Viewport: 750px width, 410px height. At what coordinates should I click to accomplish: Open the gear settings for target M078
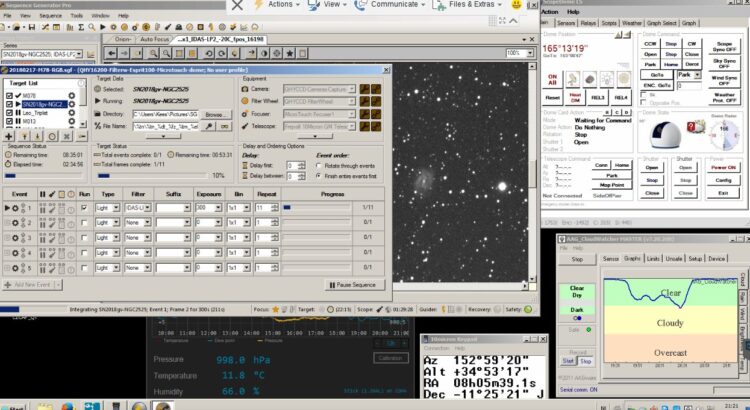pyautogui.click(x=72, y=96)
